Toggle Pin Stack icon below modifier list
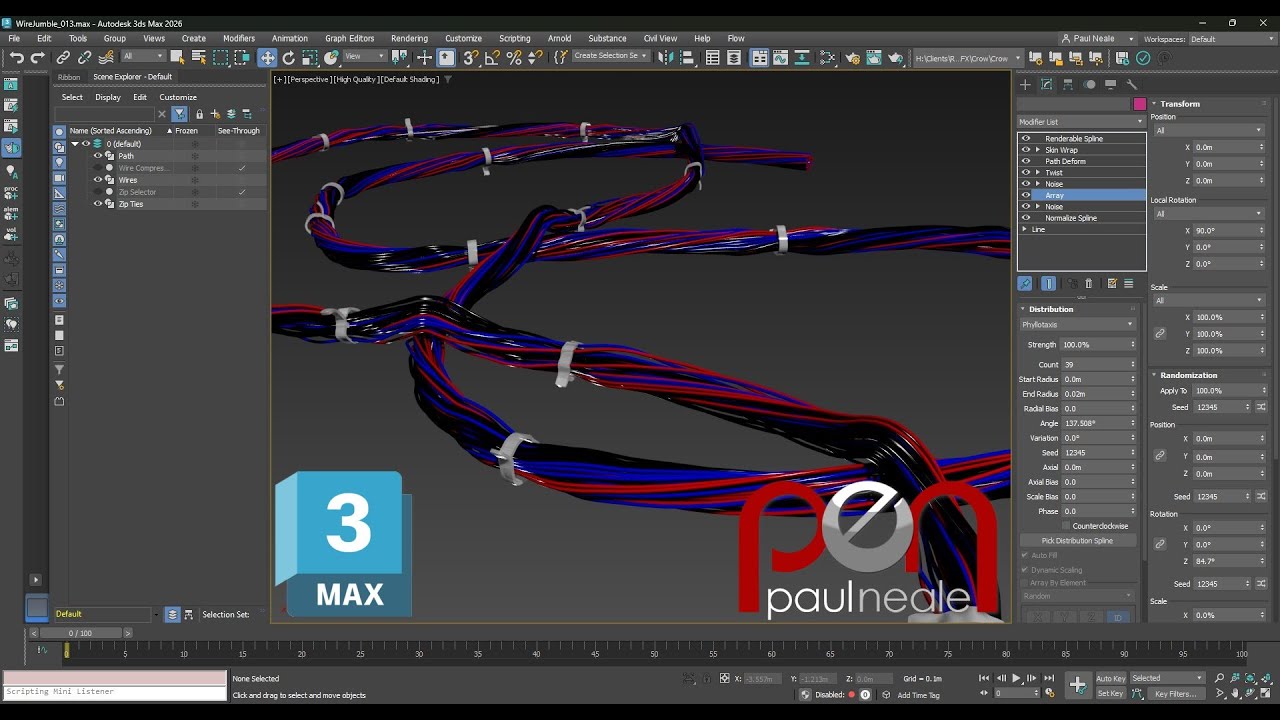Viewport: 1280px width, 720px height. click(1025, 284)
